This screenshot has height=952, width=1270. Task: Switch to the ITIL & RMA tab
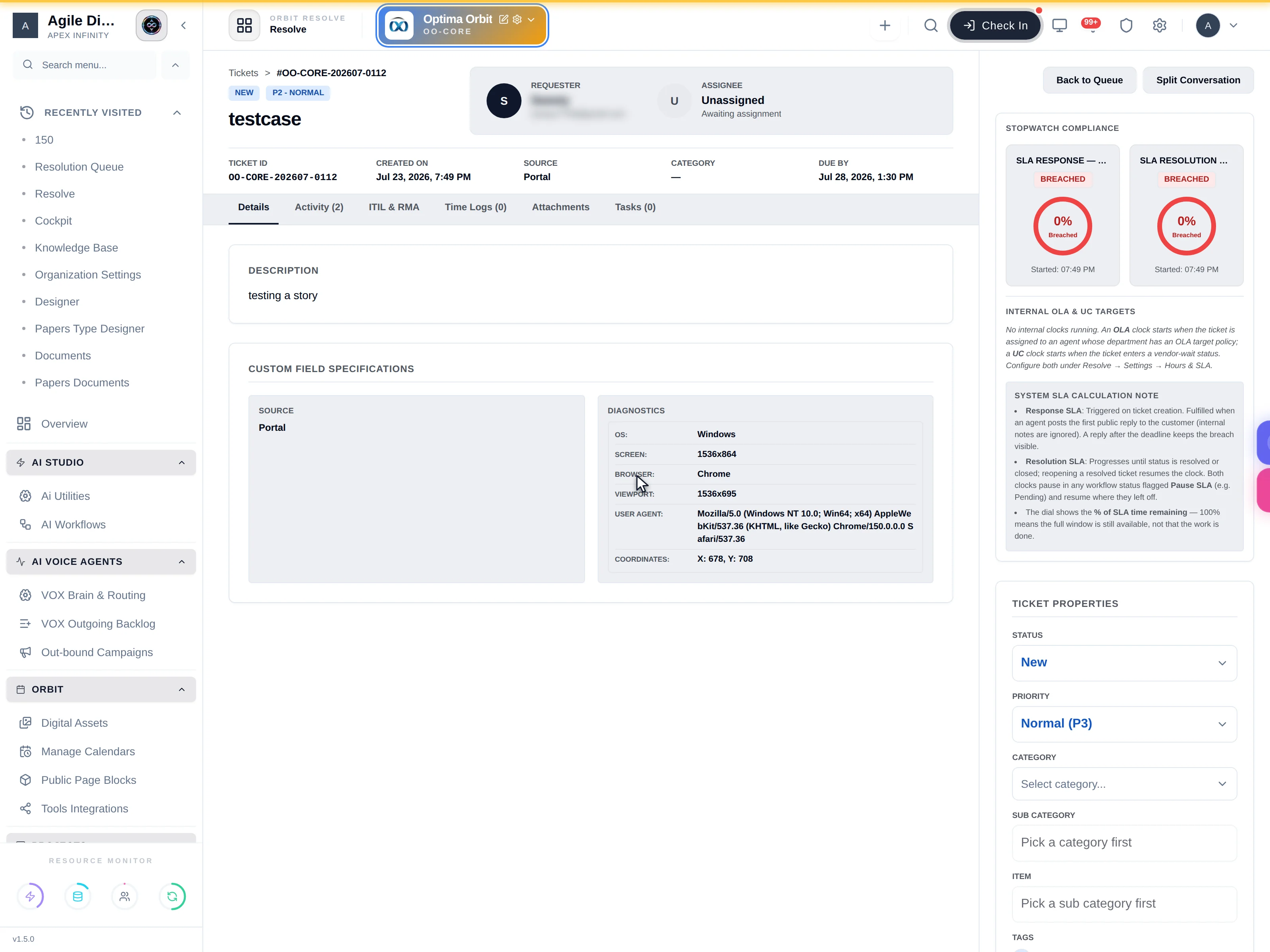(x=394, y=208)
